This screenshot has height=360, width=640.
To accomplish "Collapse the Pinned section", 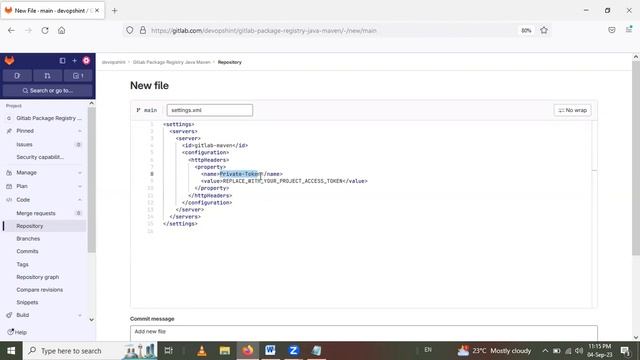I will [x=44, y=131].
